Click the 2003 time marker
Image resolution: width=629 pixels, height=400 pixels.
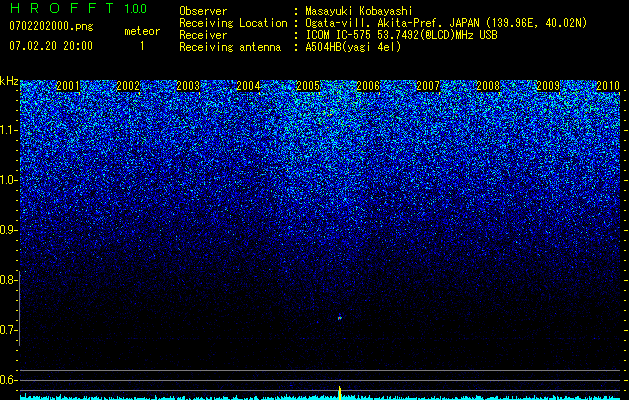click(188, 86)
